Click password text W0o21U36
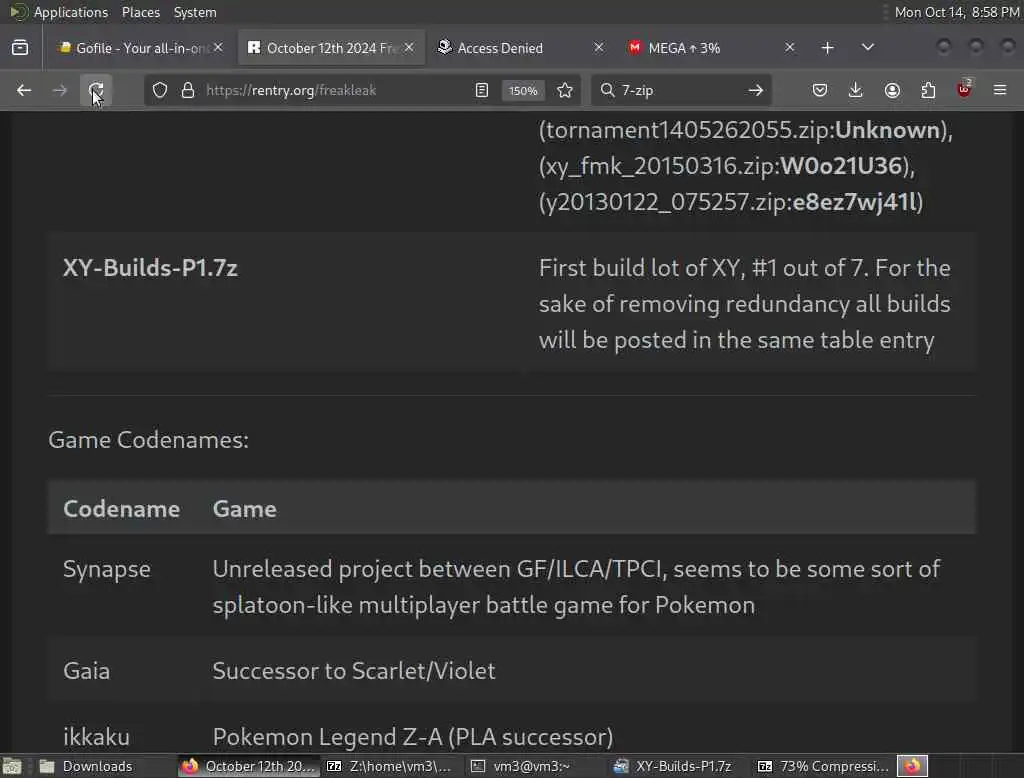The width and height of the screenshot is (1024, 778). pos(841,166)
